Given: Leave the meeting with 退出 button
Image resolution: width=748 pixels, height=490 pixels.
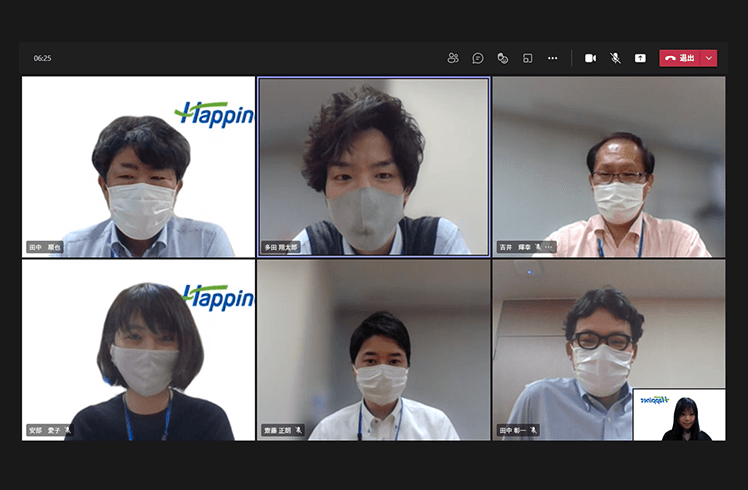Looking at the screenshot, I should (680, 58).
